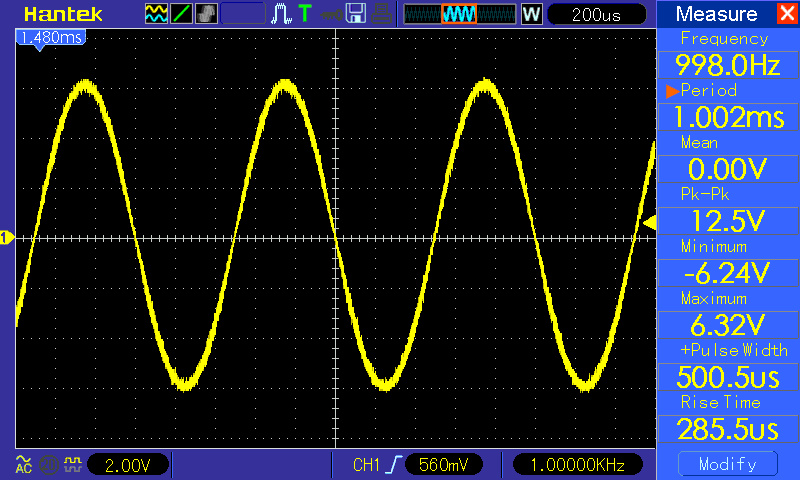The width and height of the screenshot is (800, 480).
Task: Click the yellow trigger level arrow on right edge
Action: [648, 223]
